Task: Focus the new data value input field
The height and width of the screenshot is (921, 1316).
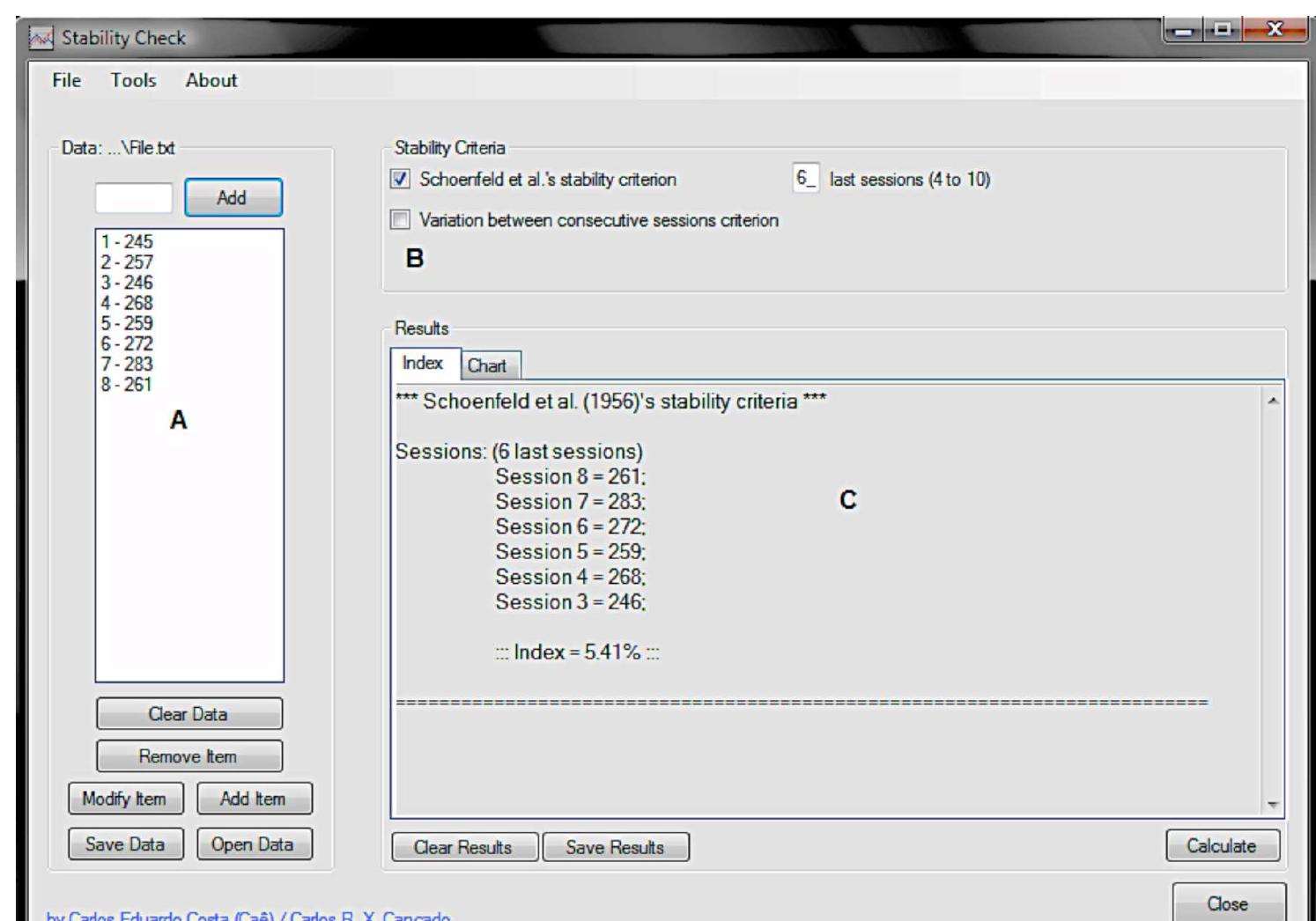Action: tap(134, 198)
